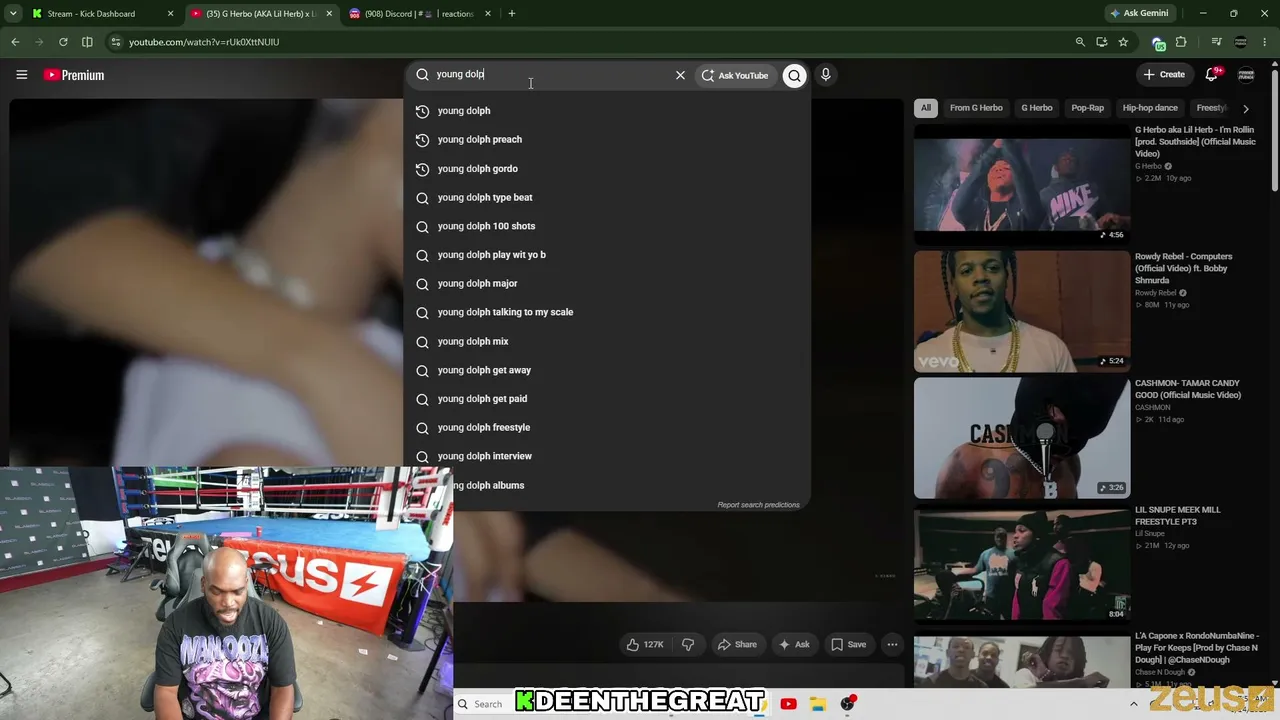Go to YouTube Premium home logo
Viewport: 1280px width, 720px height.
pyautogui.click(x=74, y=75)
